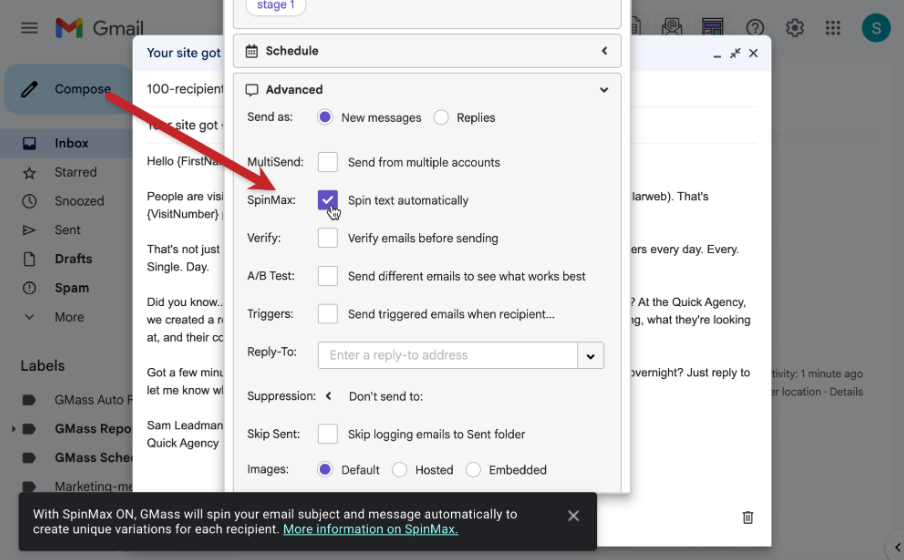Click the Compose button
This screenshot has height=560, width=904.
click(68, 89)
